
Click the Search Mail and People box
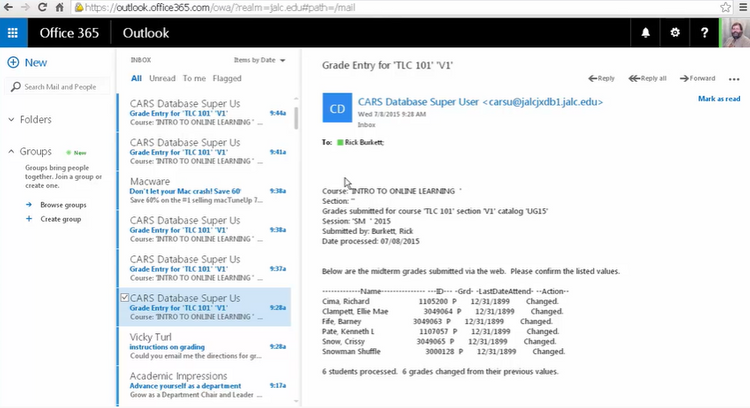point(62,87)
